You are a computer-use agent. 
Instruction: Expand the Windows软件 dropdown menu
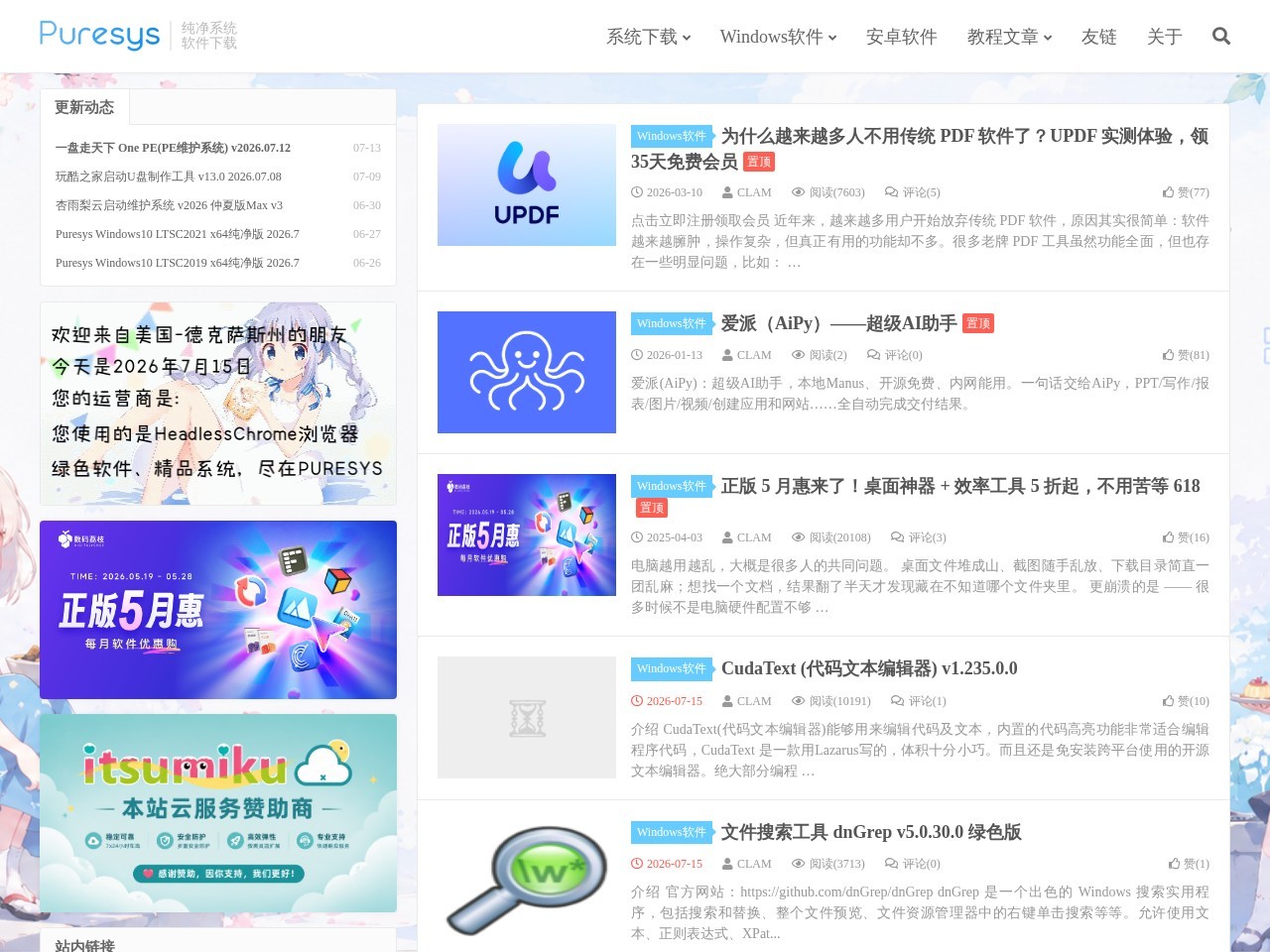point(779,37)
